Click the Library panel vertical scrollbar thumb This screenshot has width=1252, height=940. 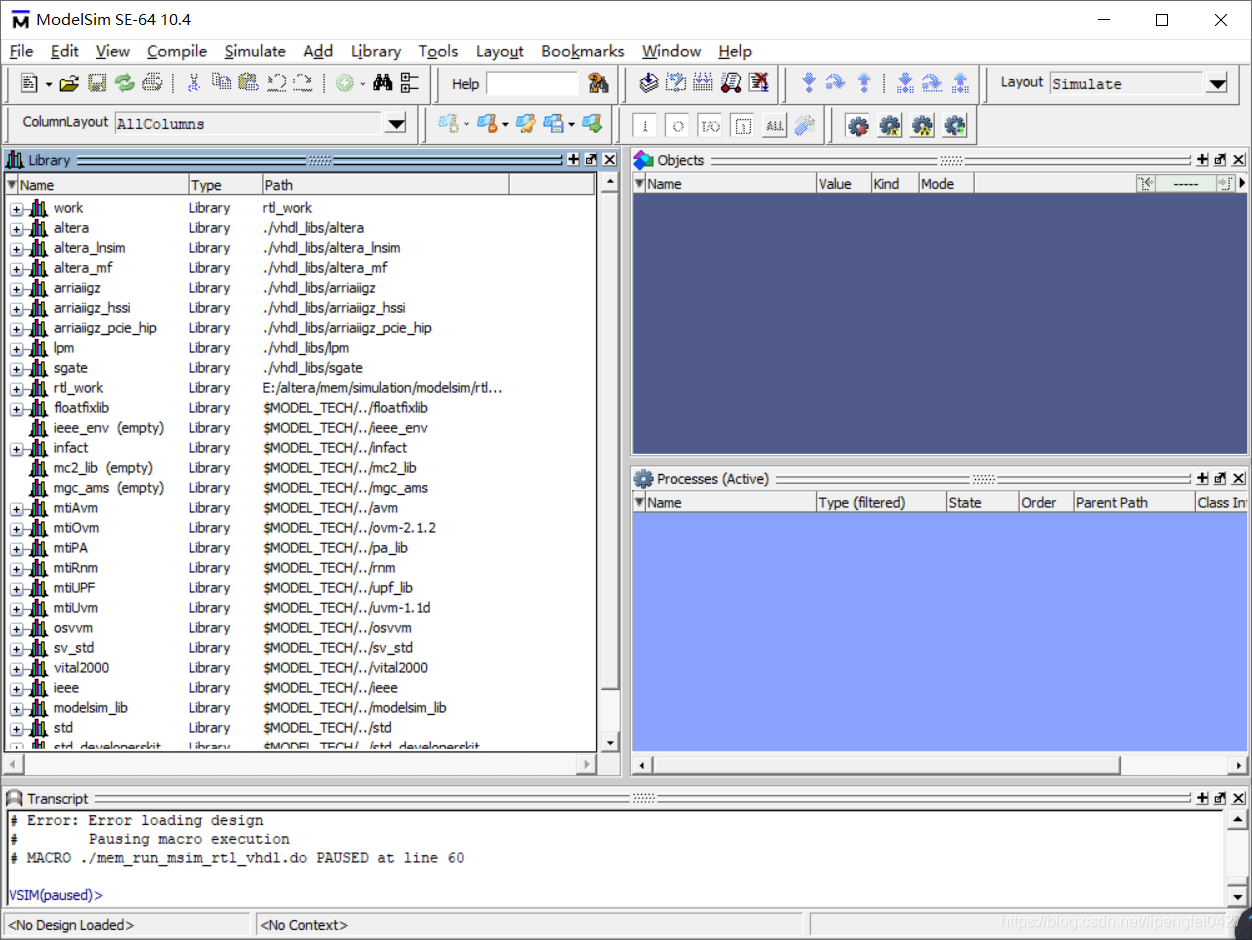[x=610, y=441]
